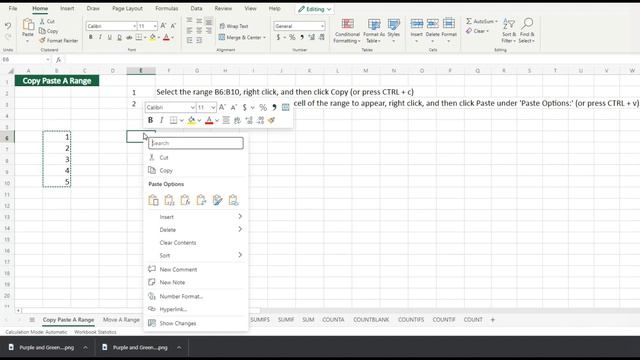Choose Paste Link icon under Paste Options
640x360 pixels.
(x=233, y=200)
